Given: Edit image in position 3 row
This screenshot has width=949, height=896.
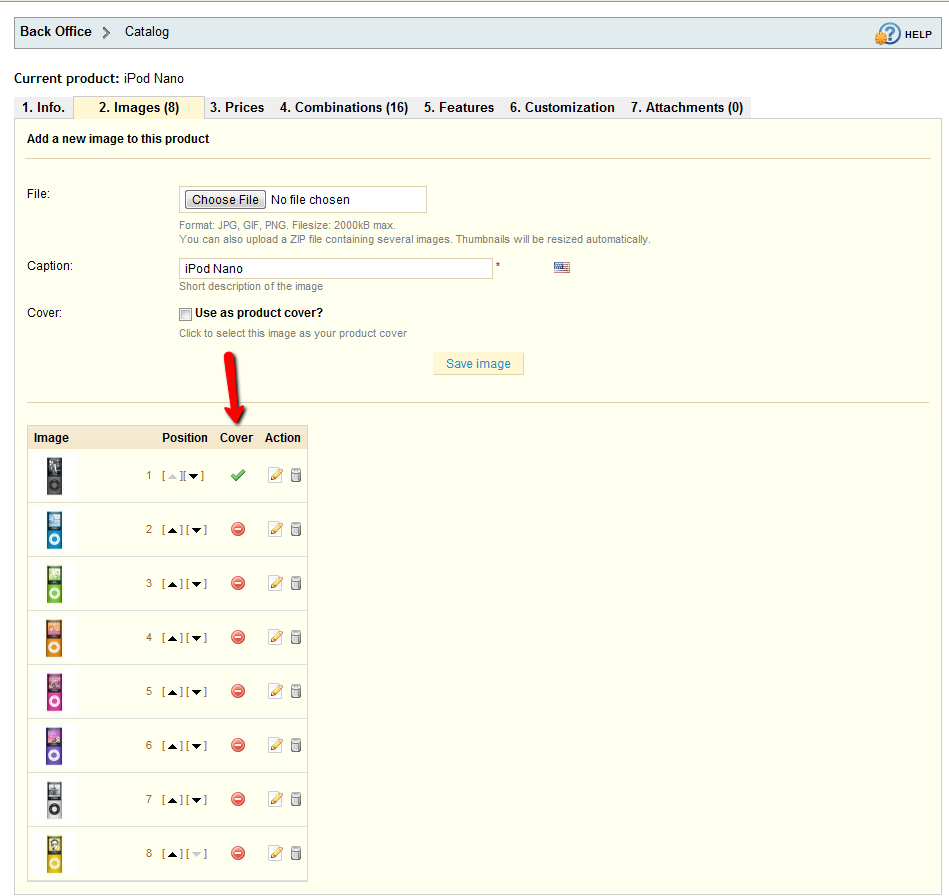Looking at the screenshot, I should tap(275, 583).
